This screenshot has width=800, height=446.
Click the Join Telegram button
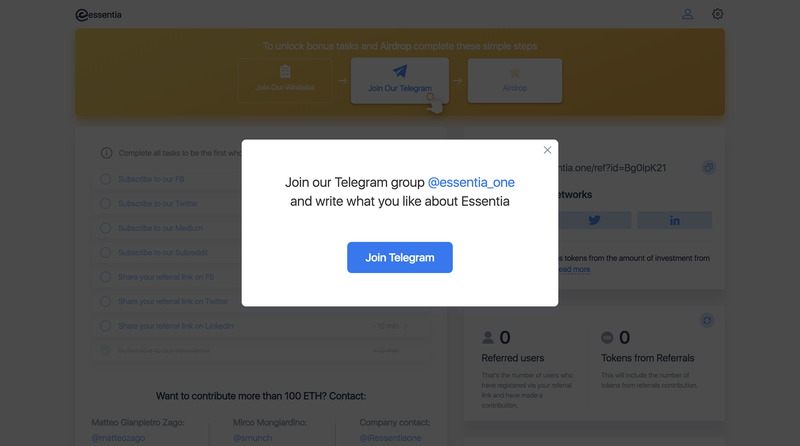pyautogui.click(x=400, y=258)
